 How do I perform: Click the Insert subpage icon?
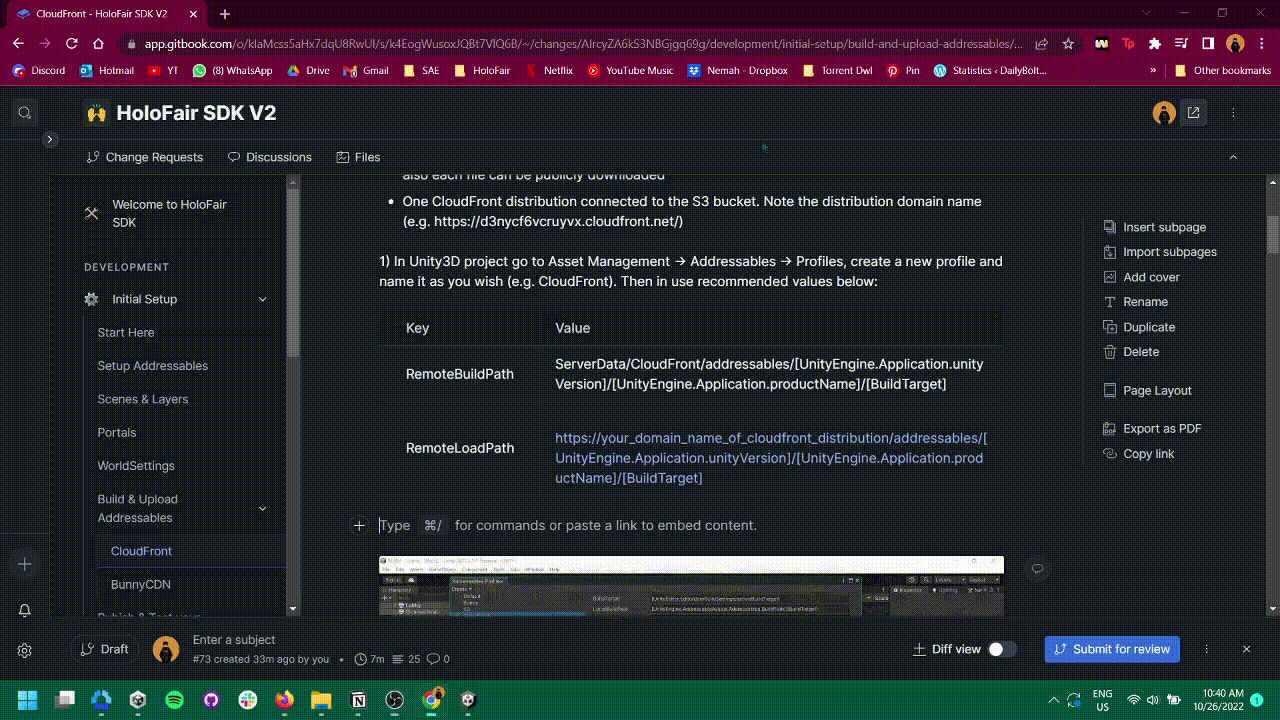pos(1109,227)
